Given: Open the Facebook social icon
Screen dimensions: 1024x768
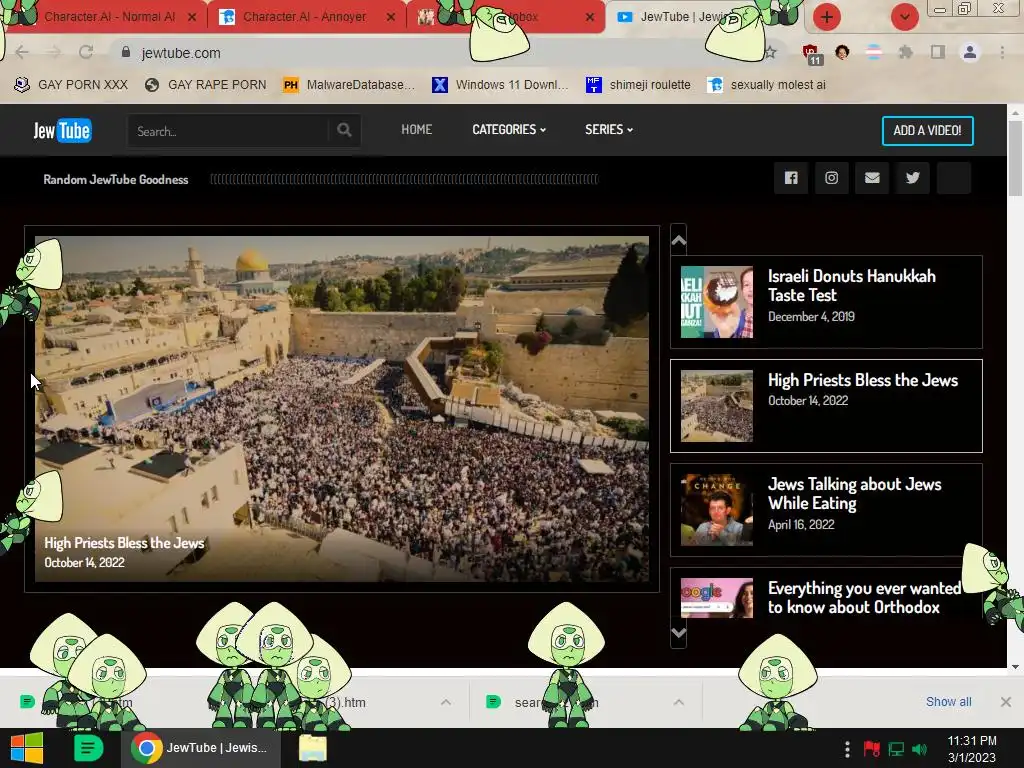Looking at the screenshot, I should point(791,178).
